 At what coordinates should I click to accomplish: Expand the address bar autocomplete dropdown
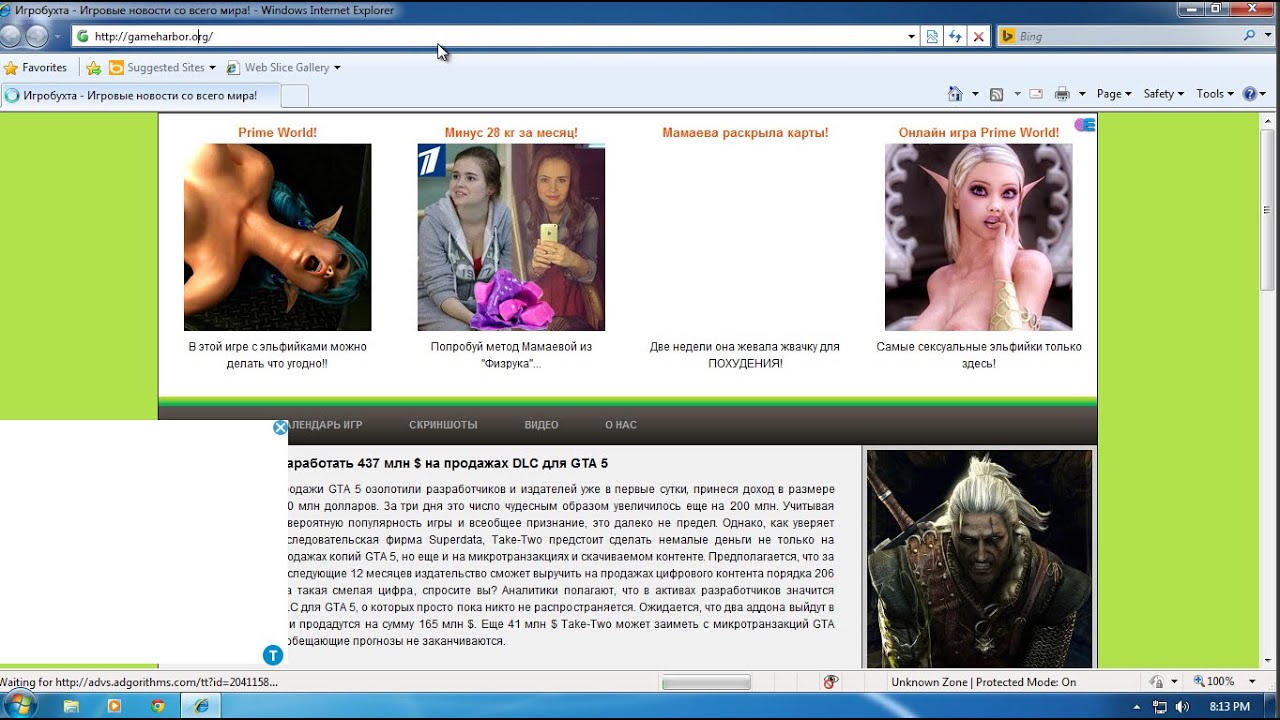point(911,36)
